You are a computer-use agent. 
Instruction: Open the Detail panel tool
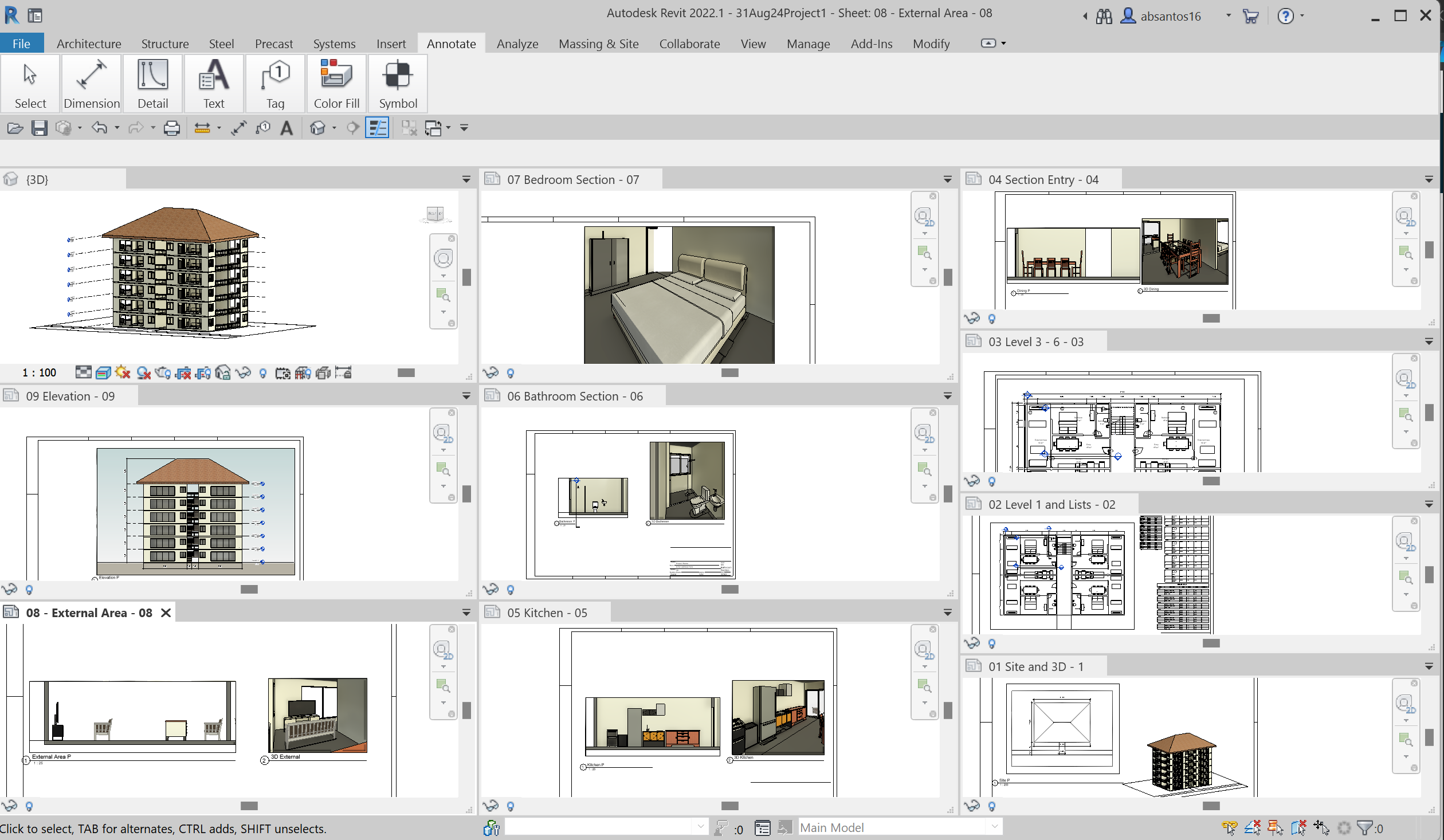pos(153,84)
